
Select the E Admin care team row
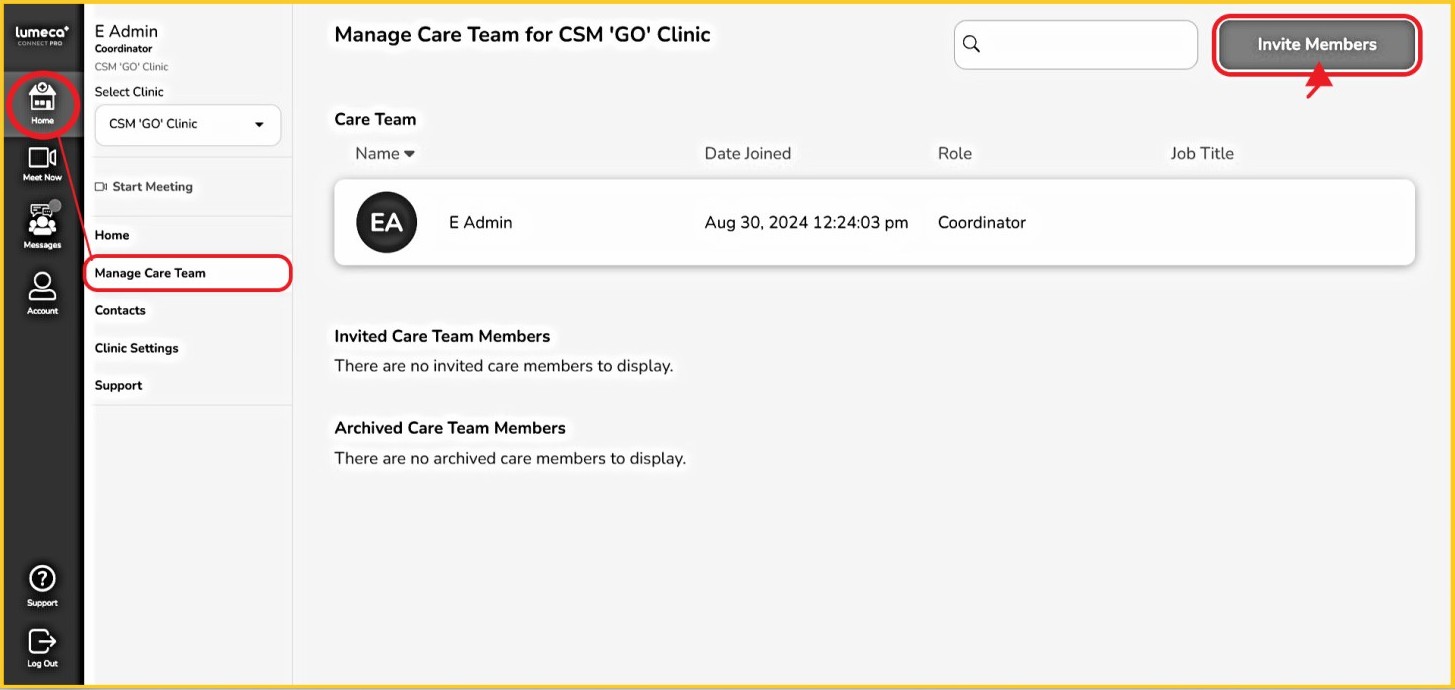pos(873,223)
